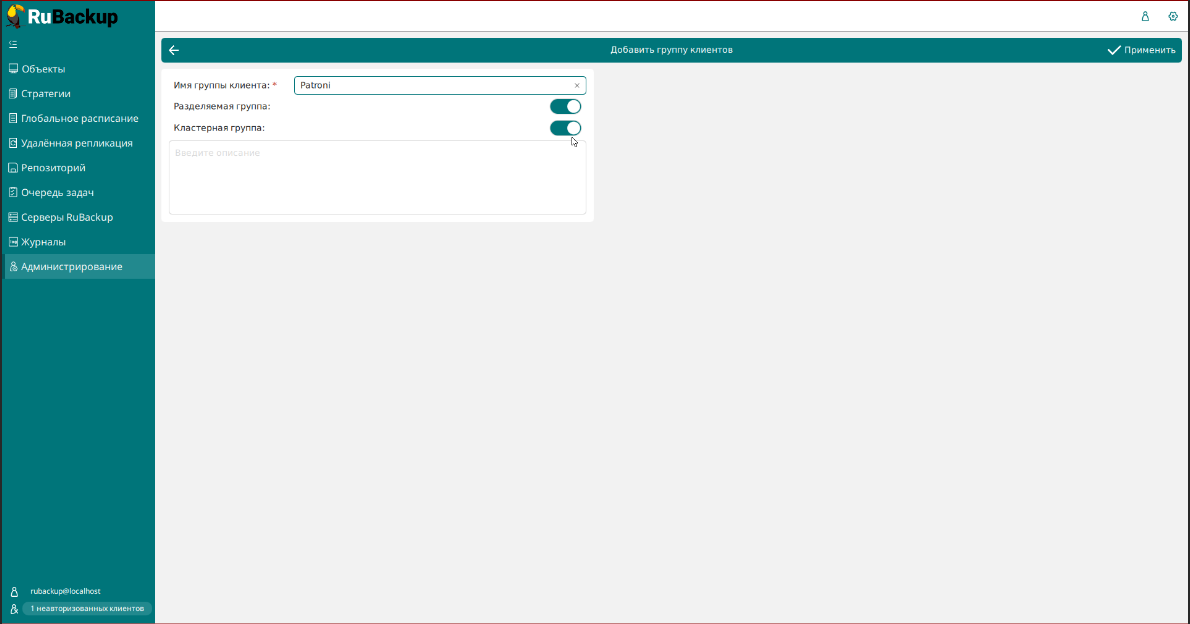
Task: Click the user icon beside rubackup@localhost
Action: tap(14, 591)
